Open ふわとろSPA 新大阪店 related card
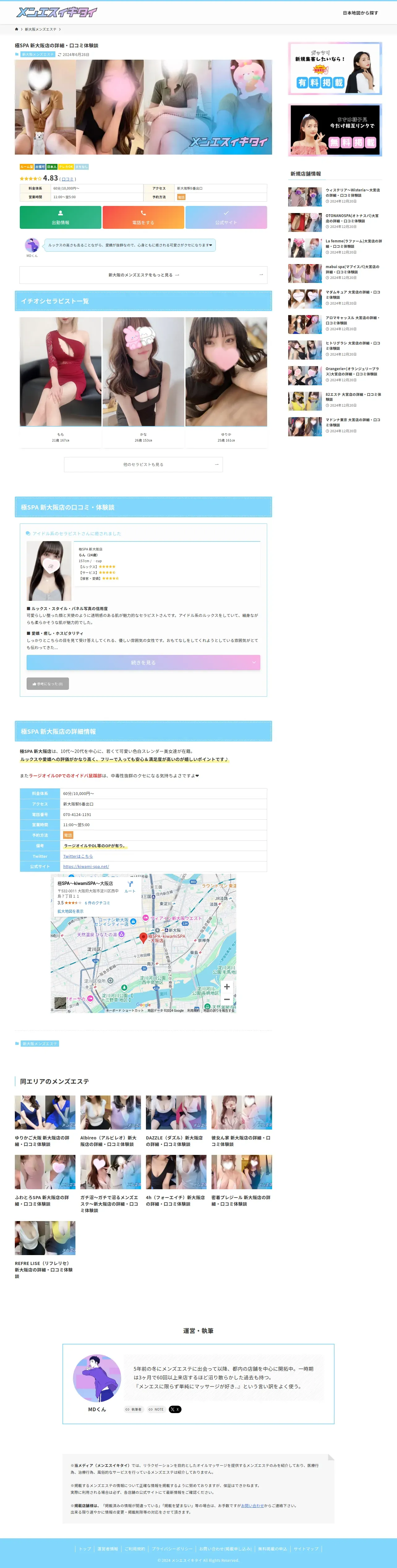This screenshot has height=1568, width=397. 45,1181
